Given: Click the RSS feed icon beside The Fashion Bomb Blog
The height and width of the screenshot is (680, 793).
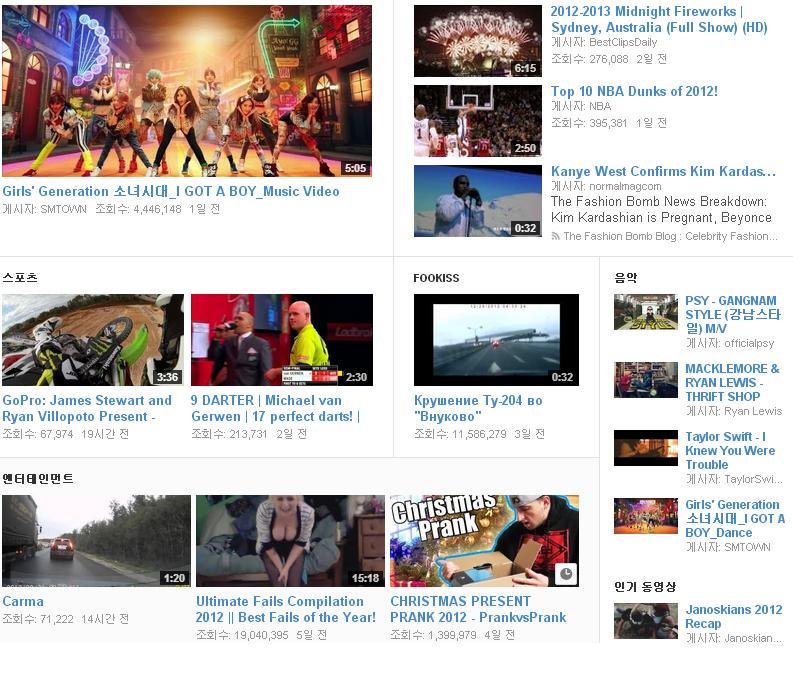Looking at the screenshot, I should point(556,237).
